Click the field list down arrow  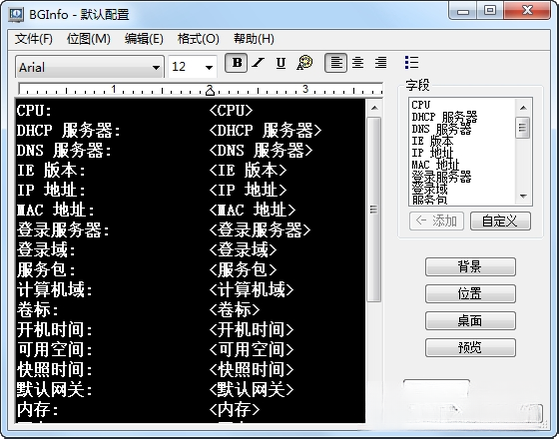523,196
